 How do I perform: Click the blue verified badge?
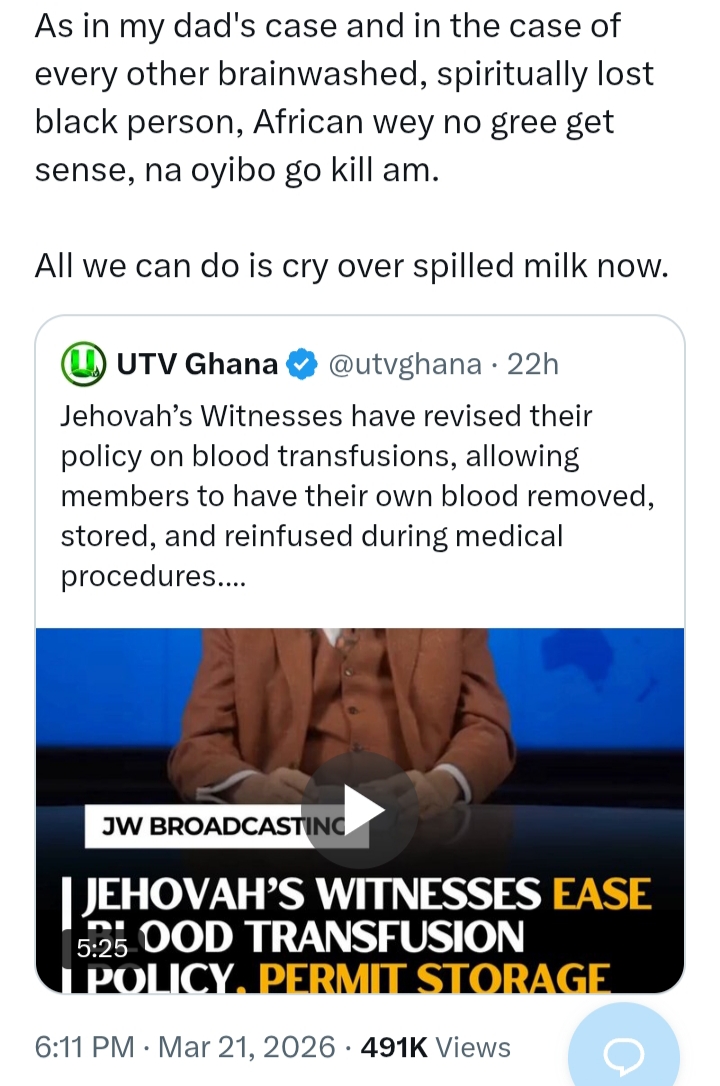(301, 365)
